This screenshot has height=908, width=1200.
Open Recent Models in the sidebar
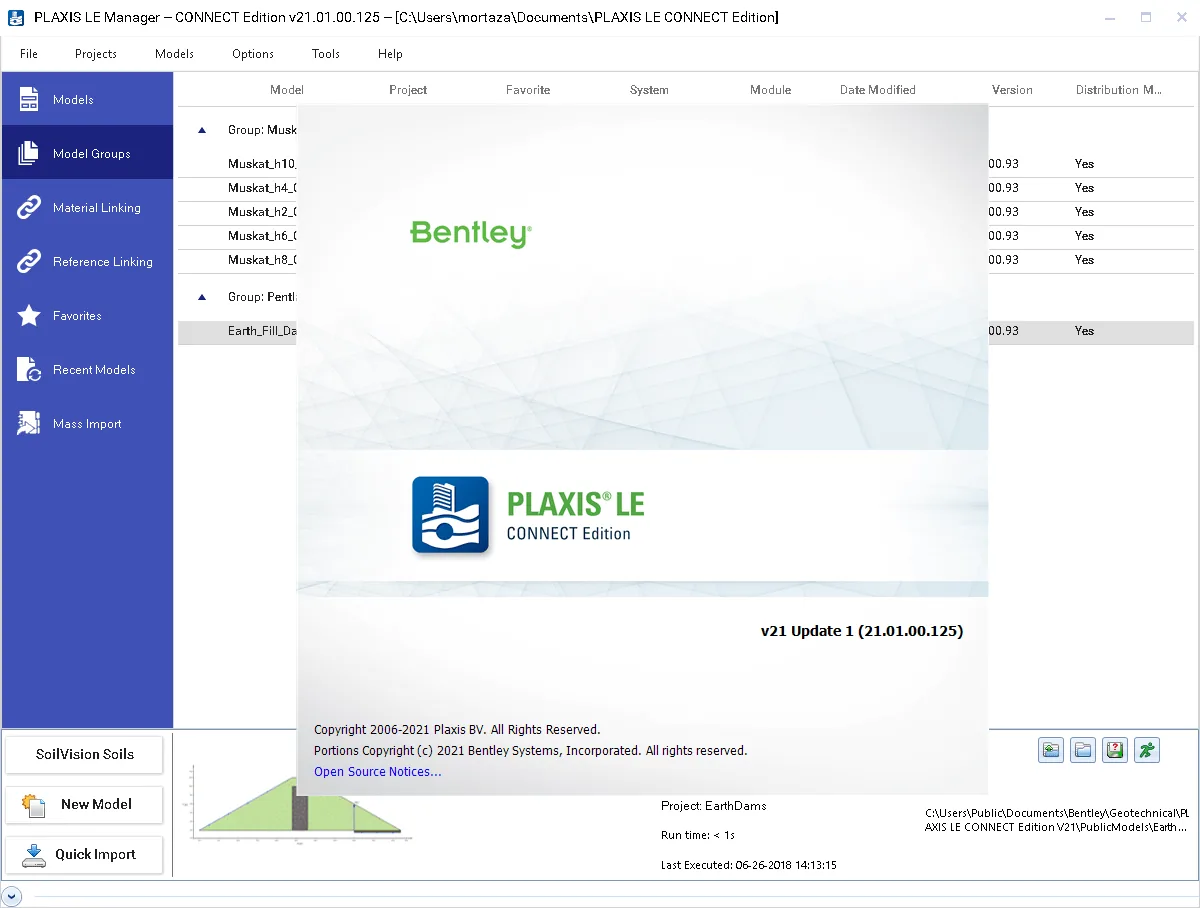pos(87,369)
